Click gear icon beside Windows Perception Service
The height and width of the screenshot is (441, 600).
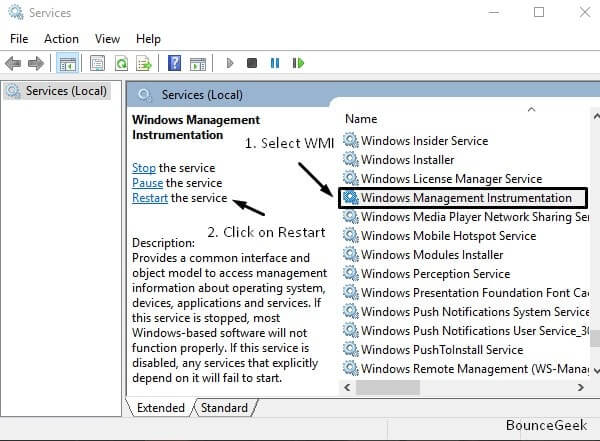point(351,273)
